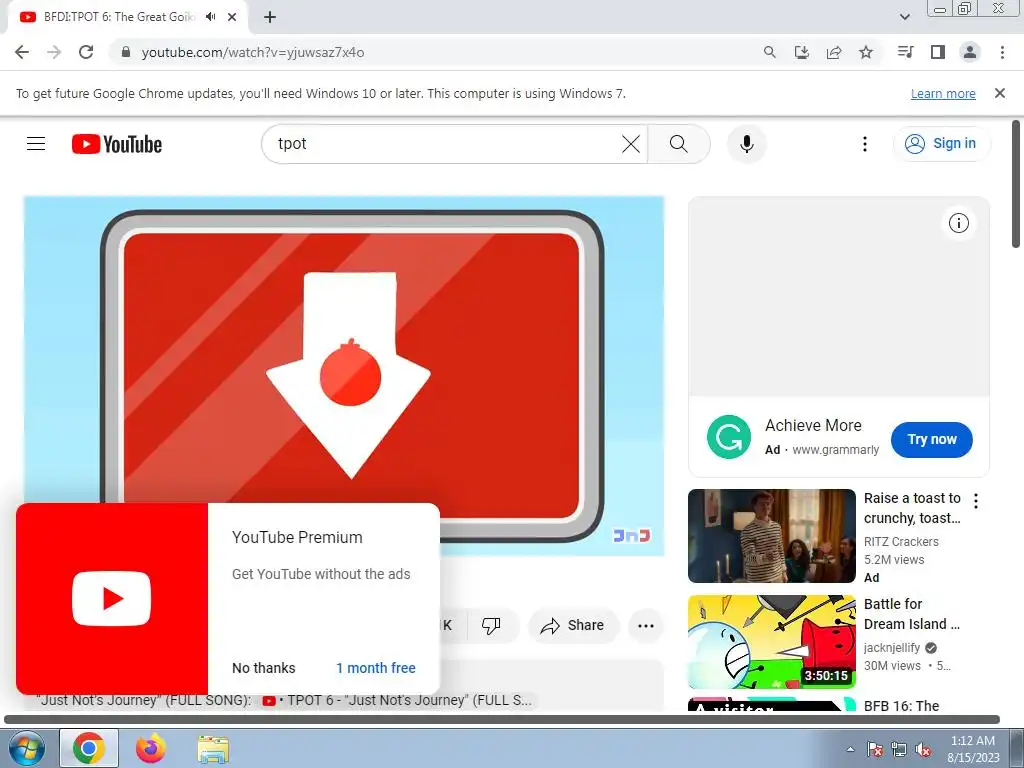Open the RITZ Crackers ad thumbnail
The image size is (1024, 768).
point(771,536)
